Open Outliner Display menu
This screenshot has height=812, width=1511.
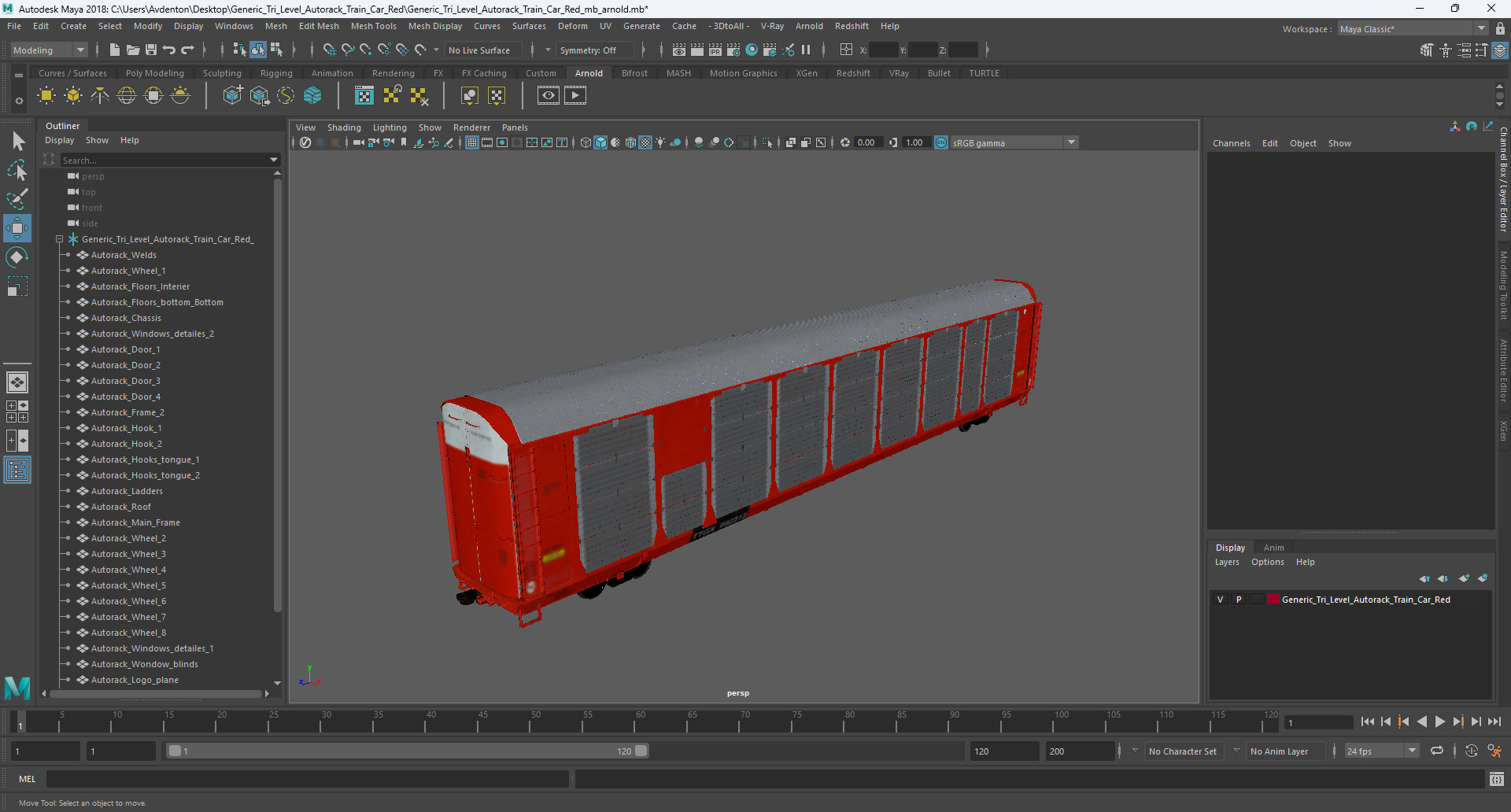point(59,140)
